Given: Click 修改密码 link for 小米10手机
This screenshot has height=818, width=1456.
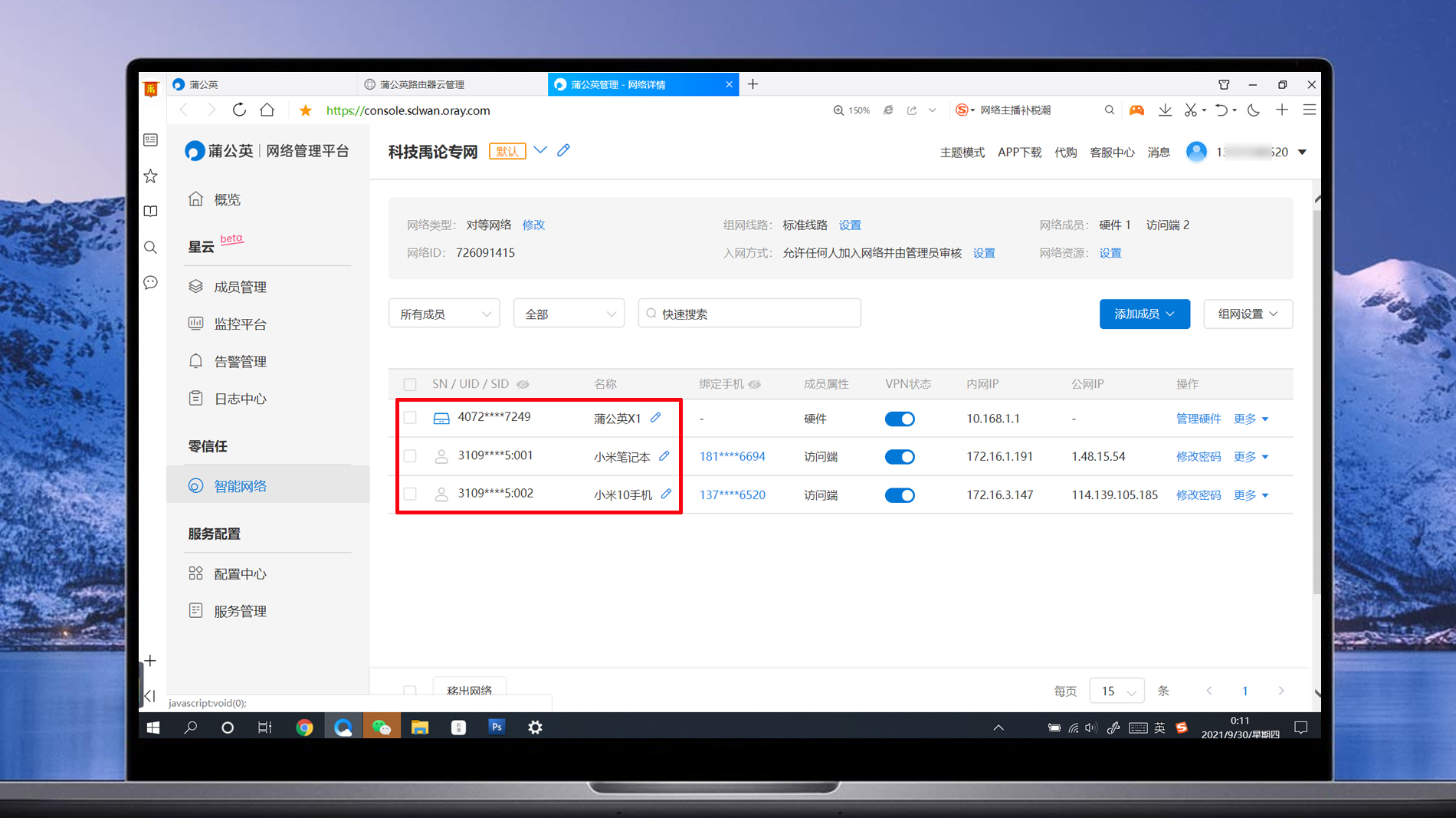Looking at the screenshot, I should click(x=1199, y=494).
